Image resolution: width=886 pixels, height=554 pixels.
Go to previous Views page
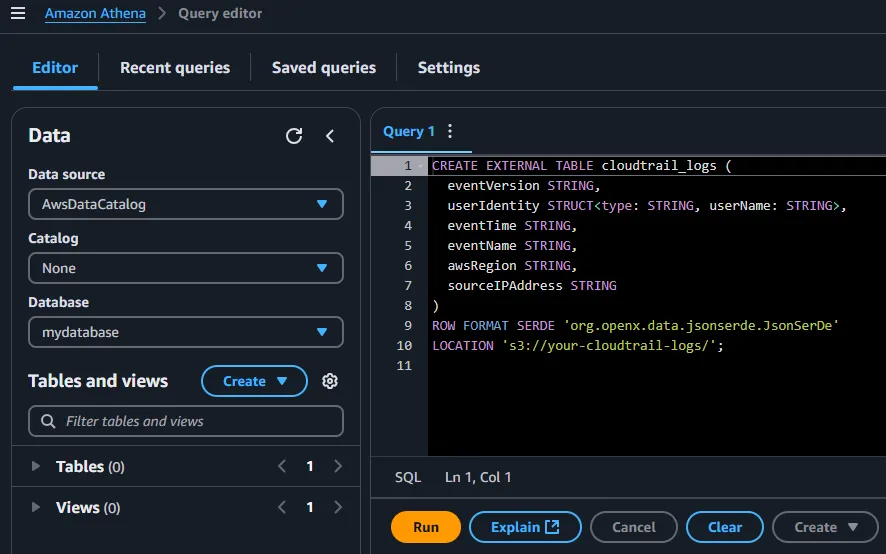click(282, 507)
